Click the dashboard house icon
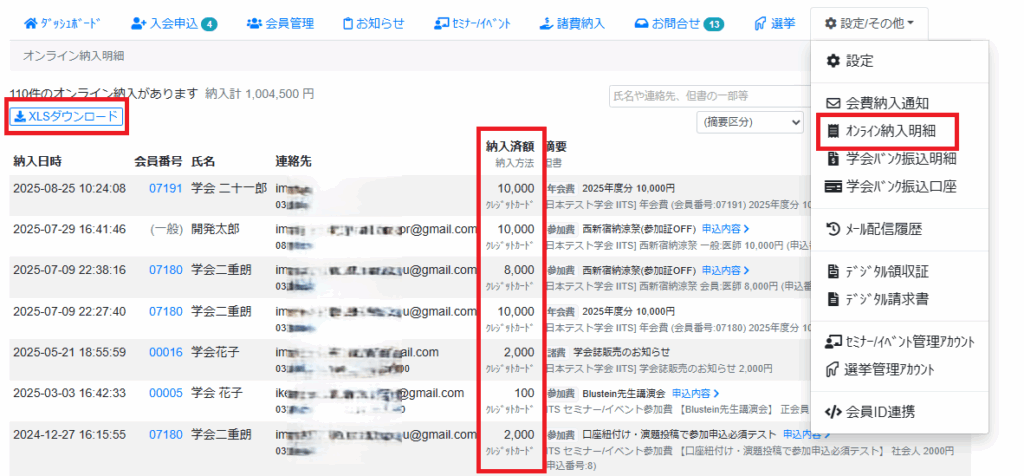The height and width of the screenshot is (476, 1024). [30, 22]
